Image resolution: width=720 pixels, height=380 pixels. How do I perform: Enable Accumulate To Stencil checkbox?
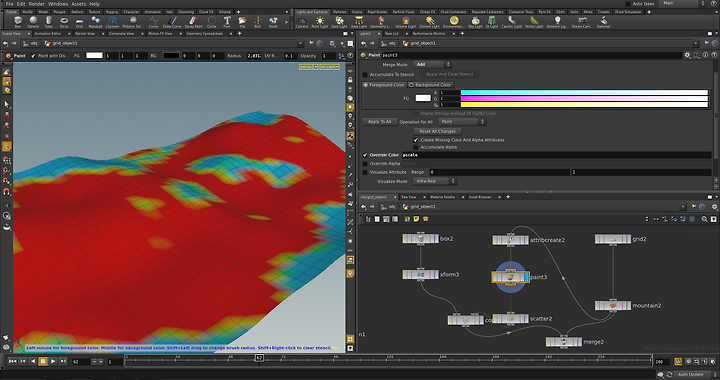[366, 74]
